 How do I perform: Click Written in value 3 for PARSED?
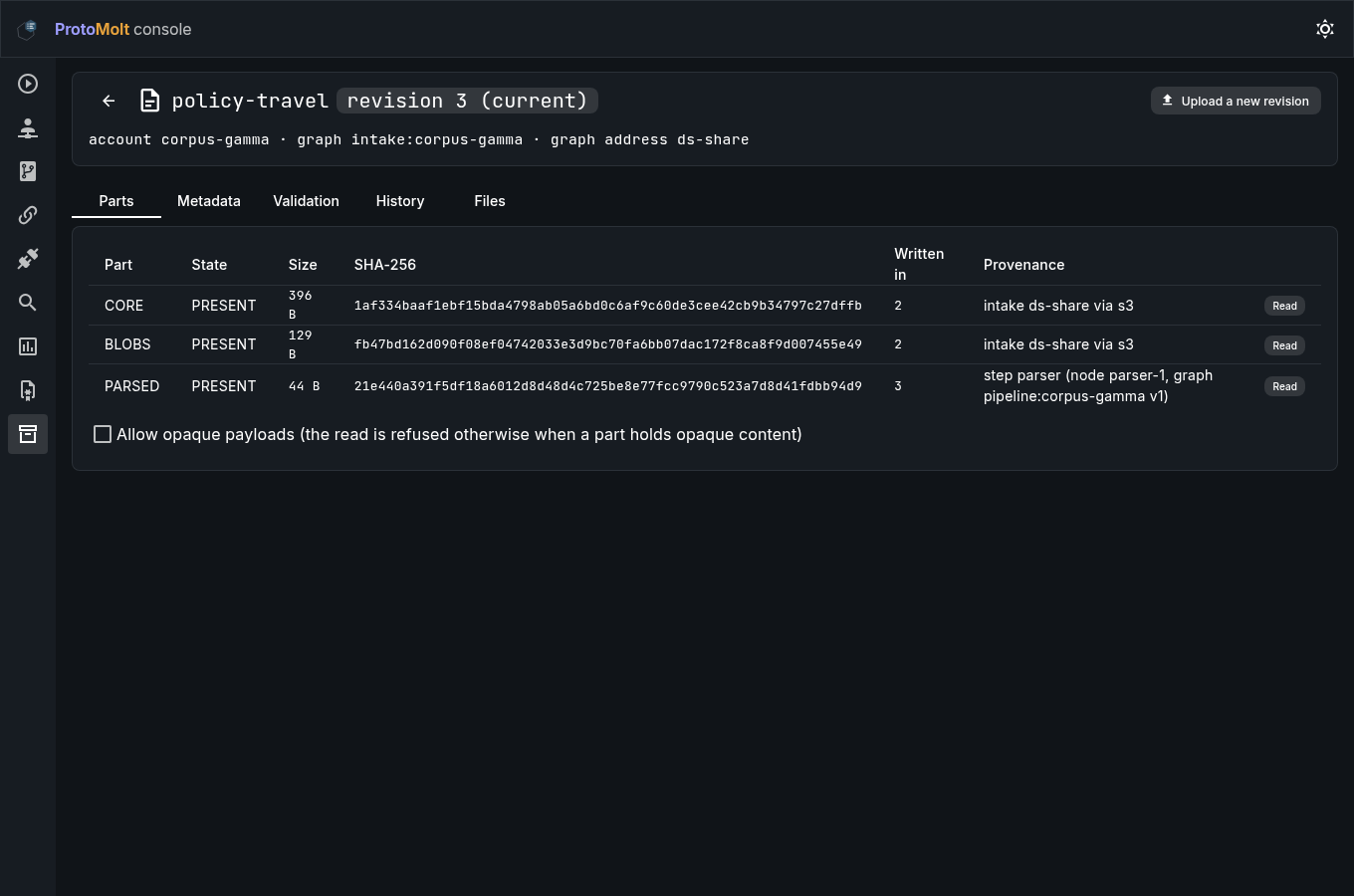pyautogui.click(x=898, y=386)
